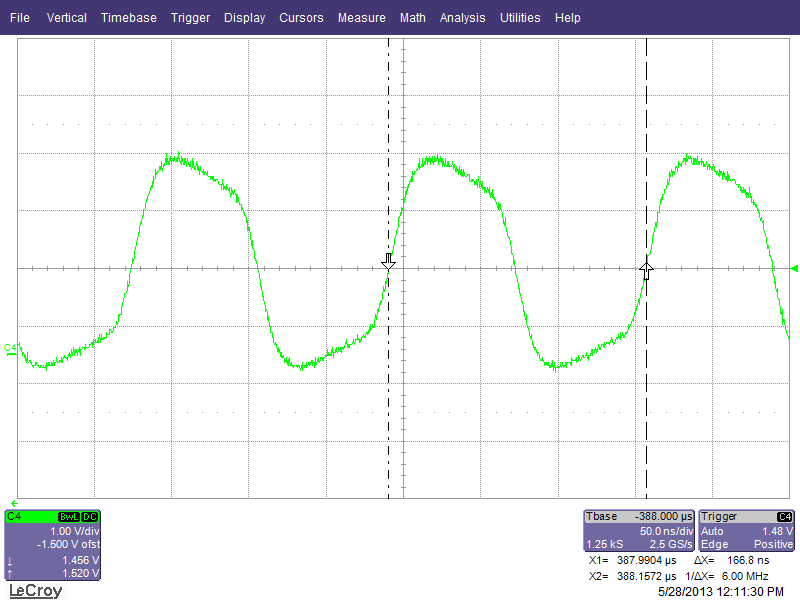Click the 1.25 kS memory value

point(604,544)
